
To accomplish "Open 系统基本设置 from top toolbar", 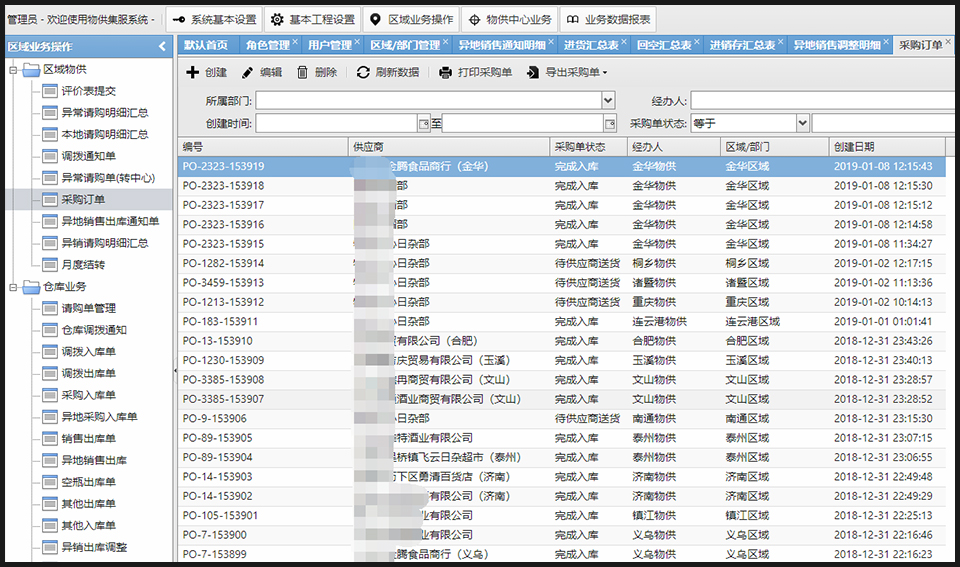I will coord(211,19).
